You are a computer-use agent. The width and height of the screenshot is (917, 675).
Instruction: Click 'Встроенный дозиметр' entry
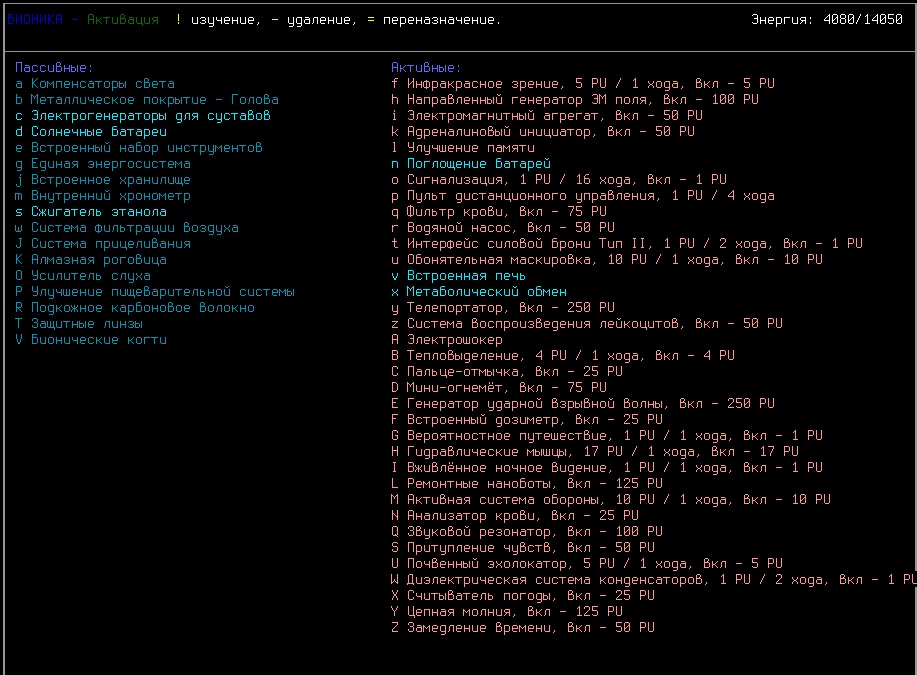pos(527,419)
